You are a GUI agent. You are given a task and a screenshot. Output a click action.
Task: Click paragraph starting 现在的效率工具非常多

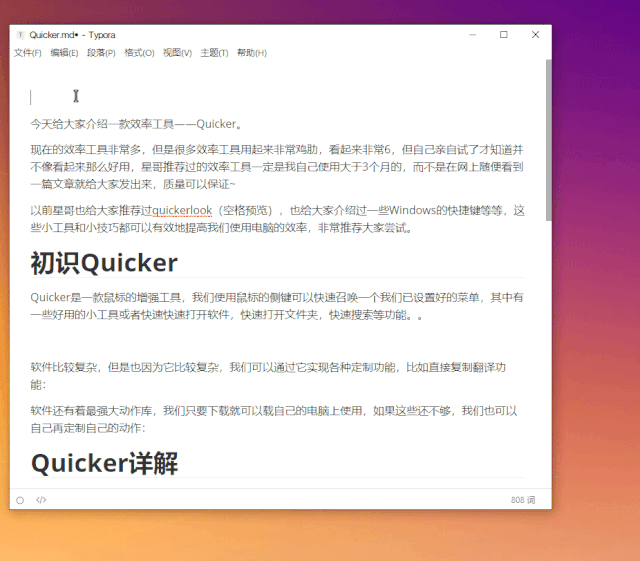coord(277,167)
